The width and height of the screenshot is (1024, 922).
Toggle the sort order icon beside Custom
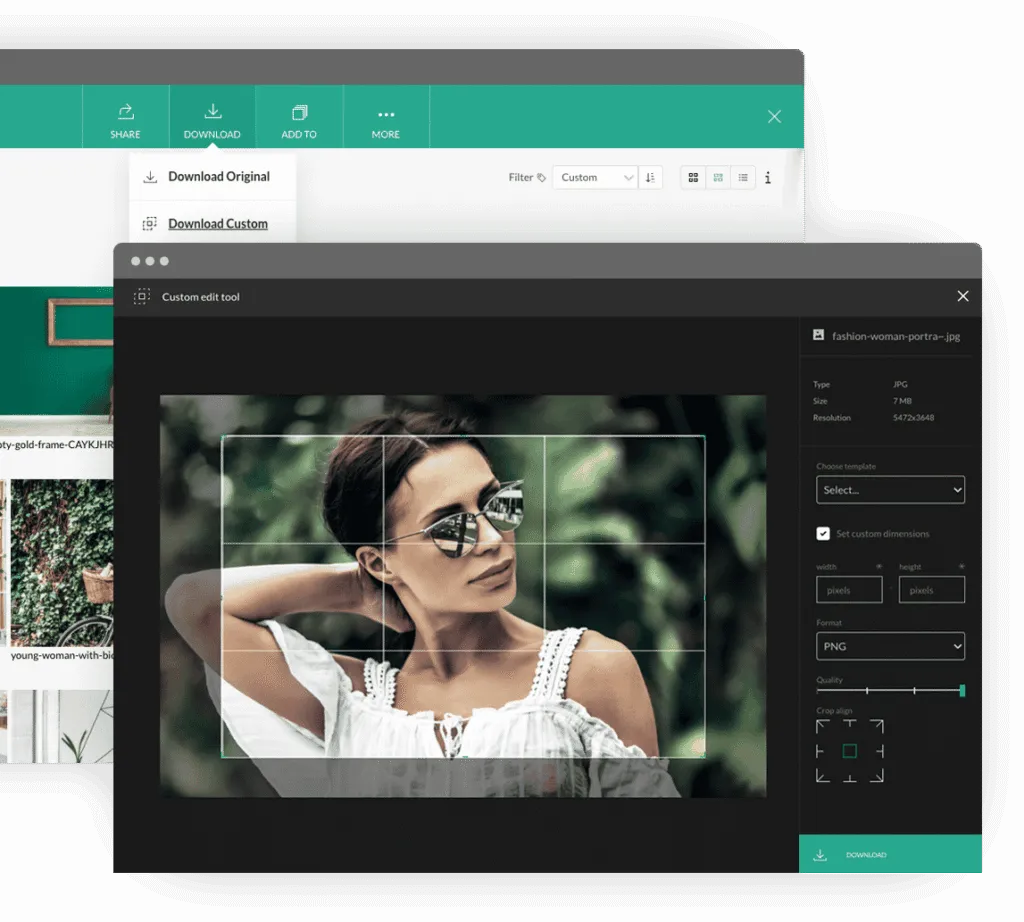click(x=650, y=178)
